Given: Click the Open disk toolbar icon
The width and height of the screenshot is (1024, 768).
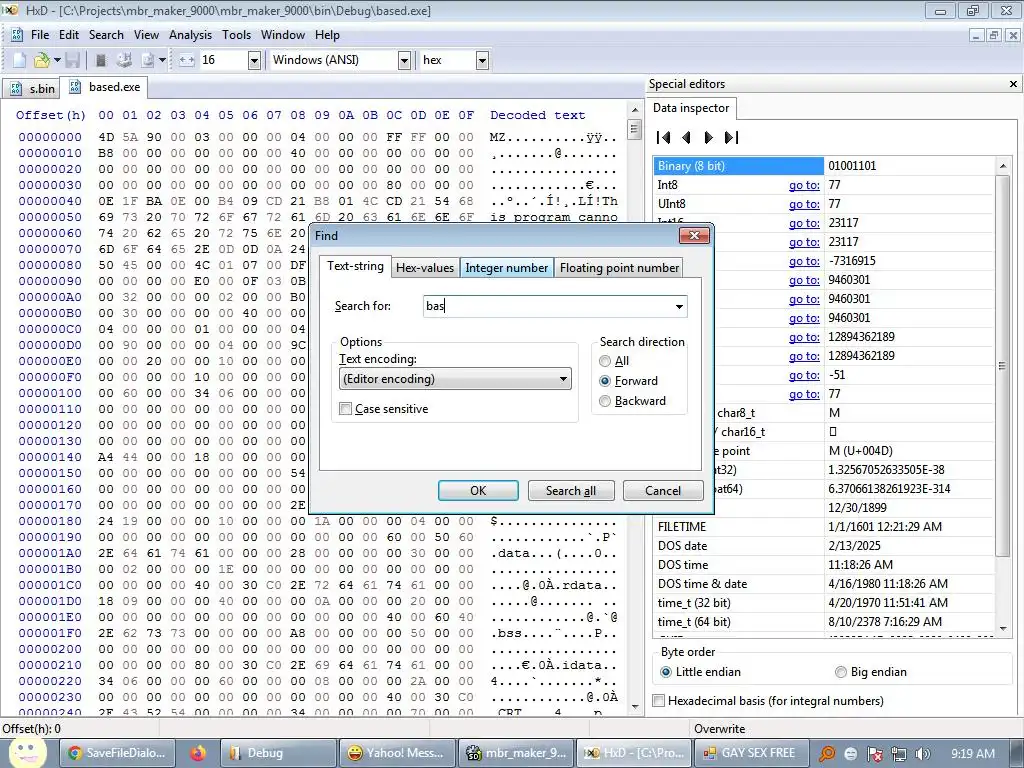Looking at the screenshot, I should pyautogui.click(x=124, y=60).
